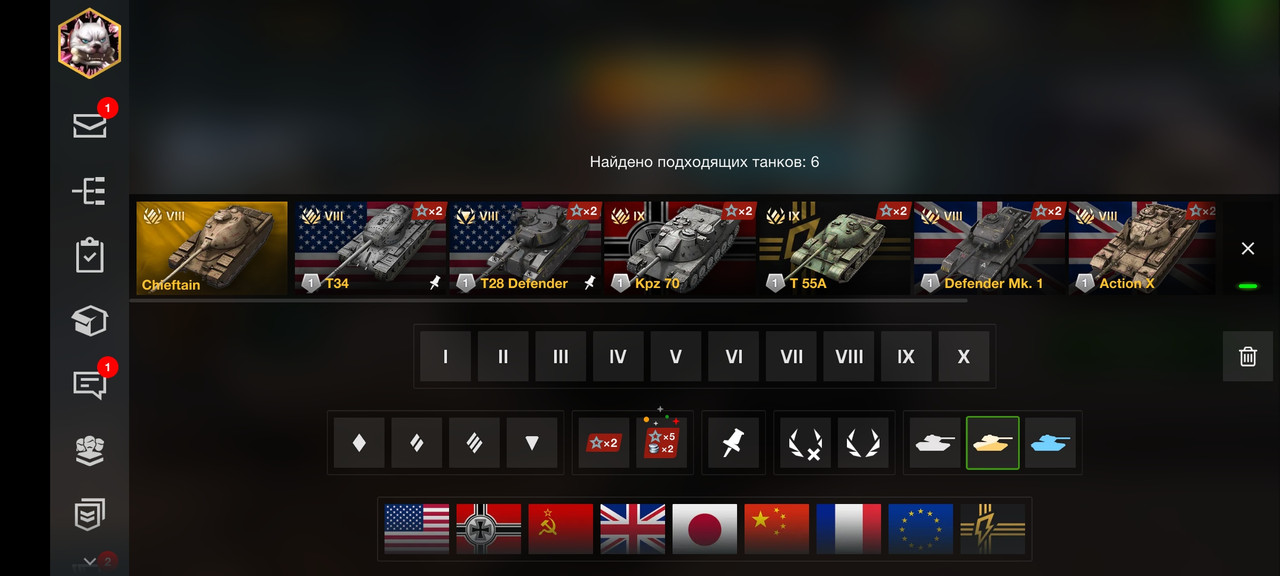Clear filters with the trash can icon
Screen dimensions: 1280x576
1248,356
